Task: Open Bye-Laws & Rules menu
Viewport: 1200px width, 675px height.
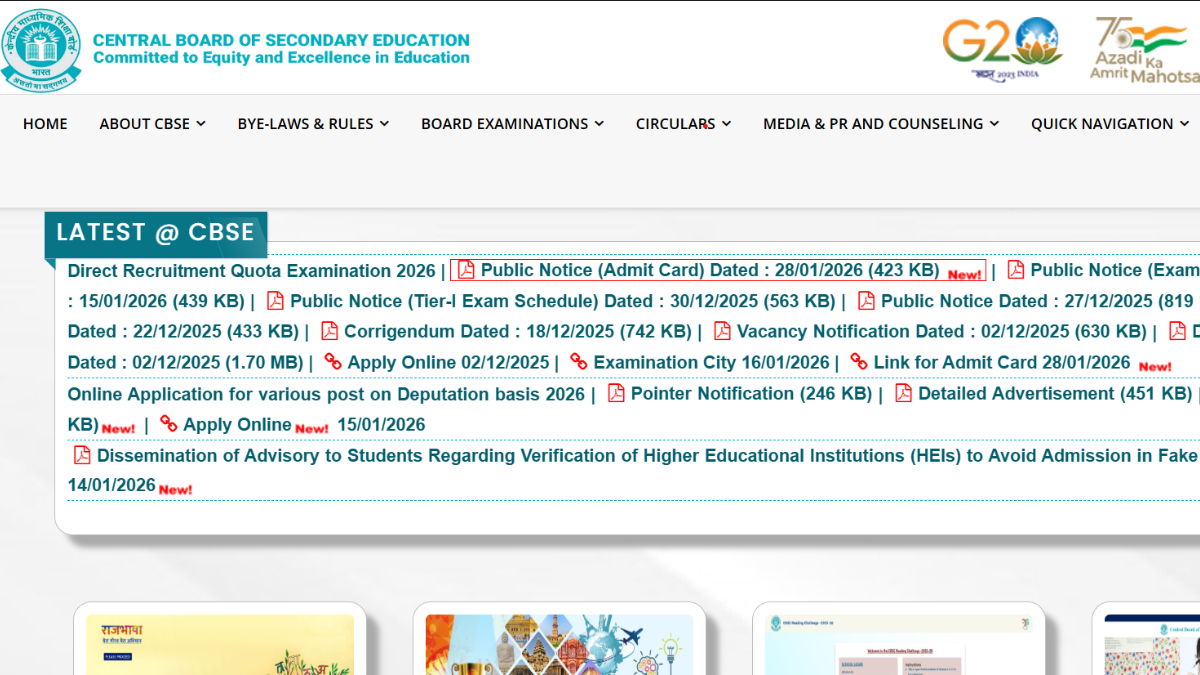Action: pyautogui.click(x=313, y=124)
